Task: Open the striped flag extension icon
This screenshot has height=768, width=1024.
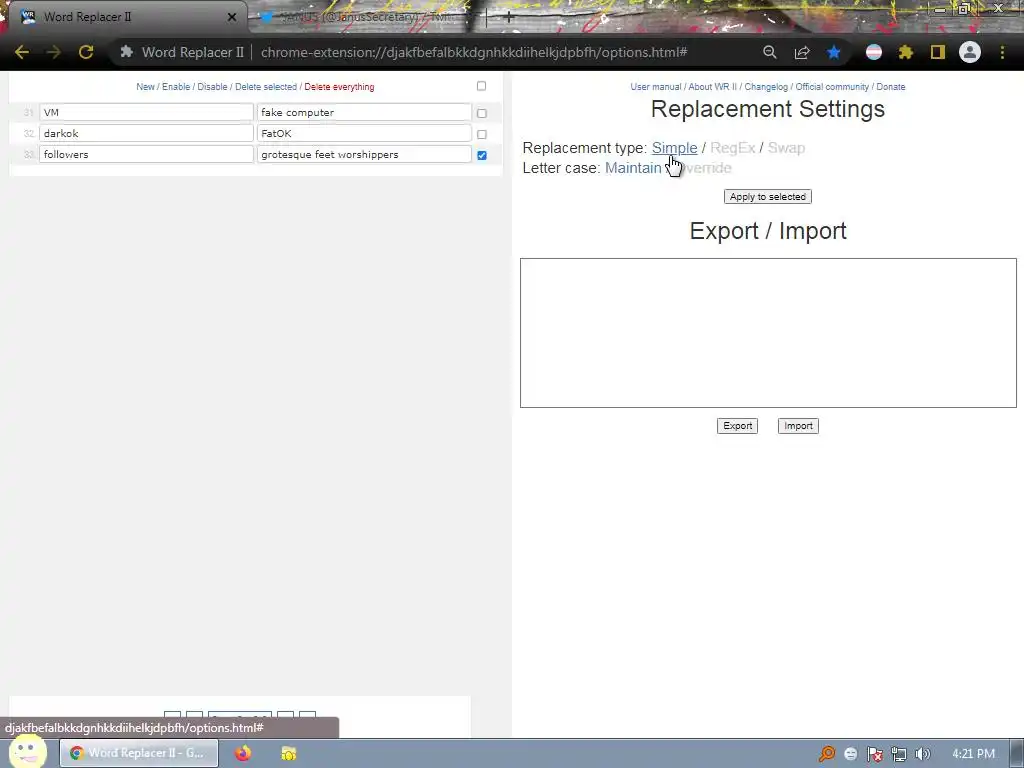Action: [874, 52]
